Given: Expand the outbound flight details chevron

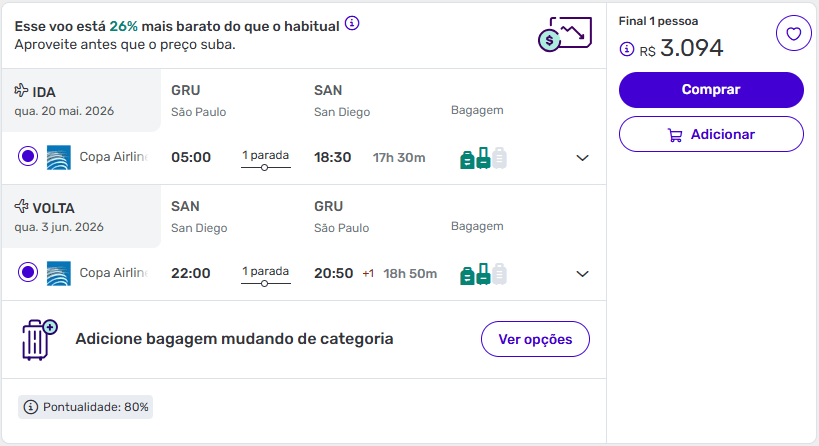Looking at the screenshot, I should 583,158.
